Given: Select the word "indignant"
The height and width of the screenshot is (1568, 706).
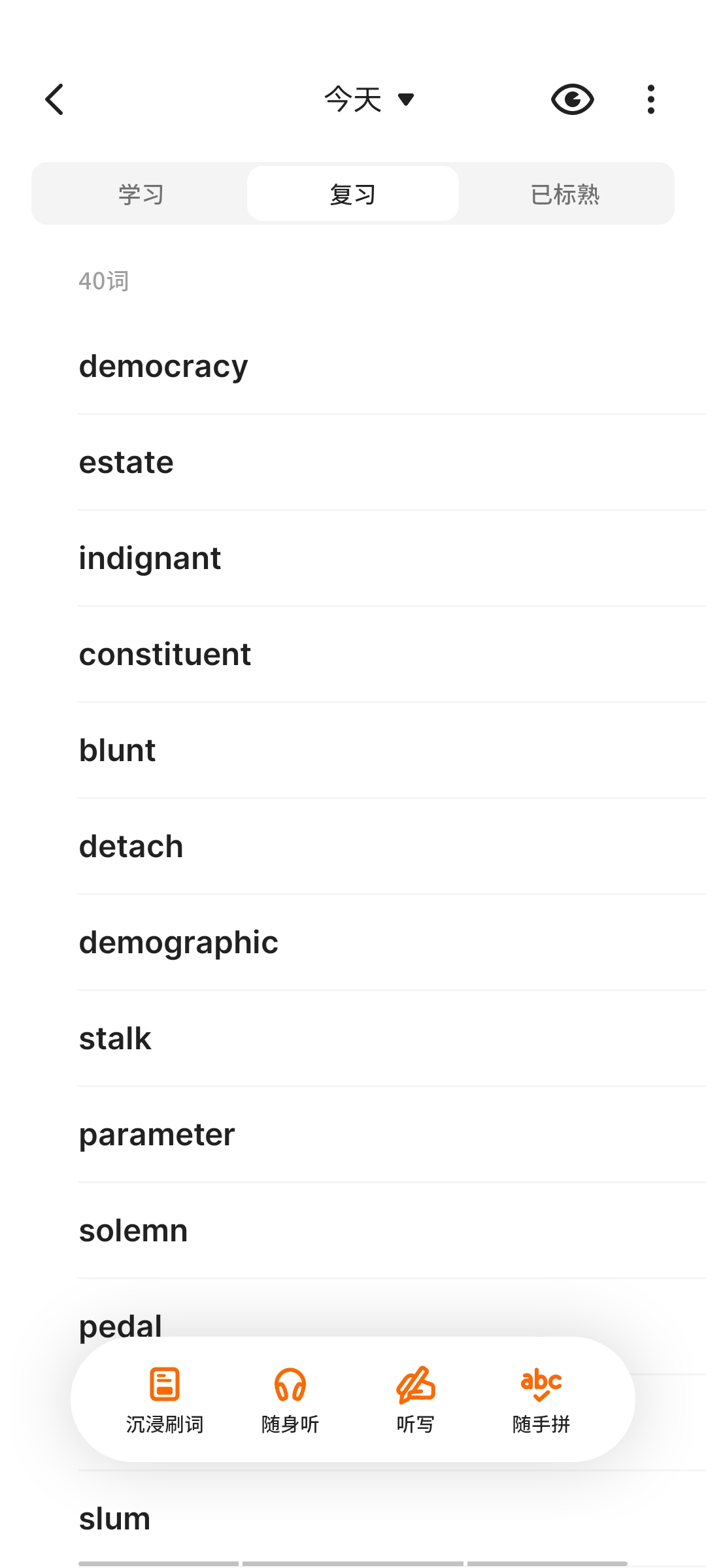Looking at the screenshot, I should pos(150,559).
